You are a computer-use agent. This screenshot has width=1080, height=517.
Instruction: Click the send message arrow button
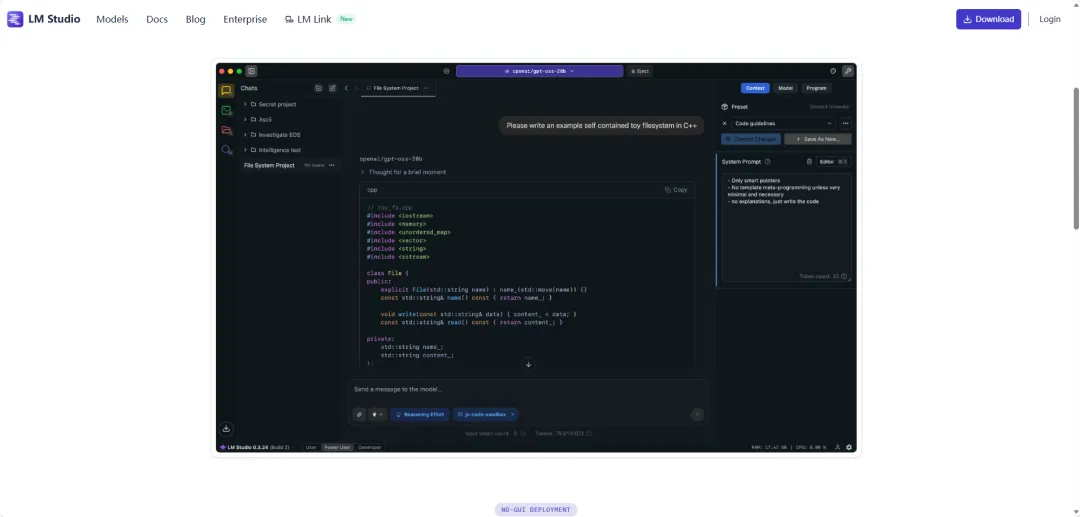click(697, 414)
